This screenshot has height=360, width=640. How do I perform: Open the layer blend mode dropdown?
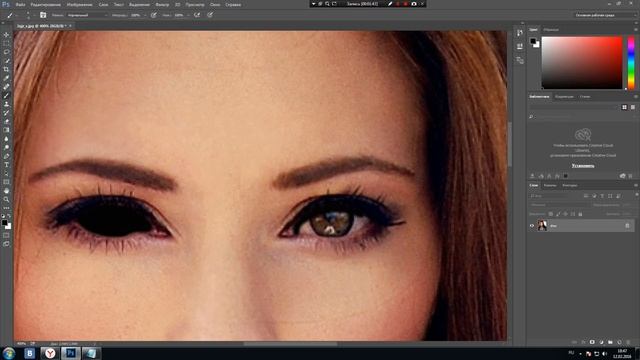pyautogui.click(x=559, y=205)
